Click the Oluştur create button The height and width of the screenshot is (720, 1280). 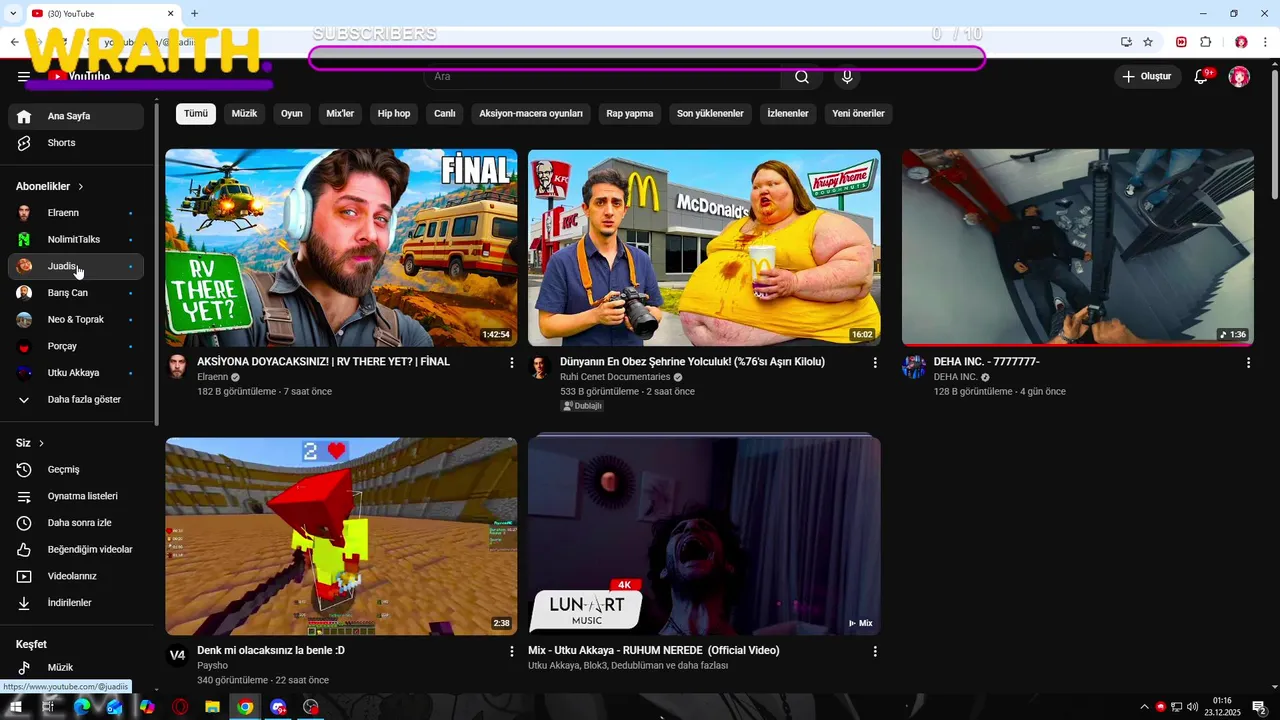pos(1148,76)
